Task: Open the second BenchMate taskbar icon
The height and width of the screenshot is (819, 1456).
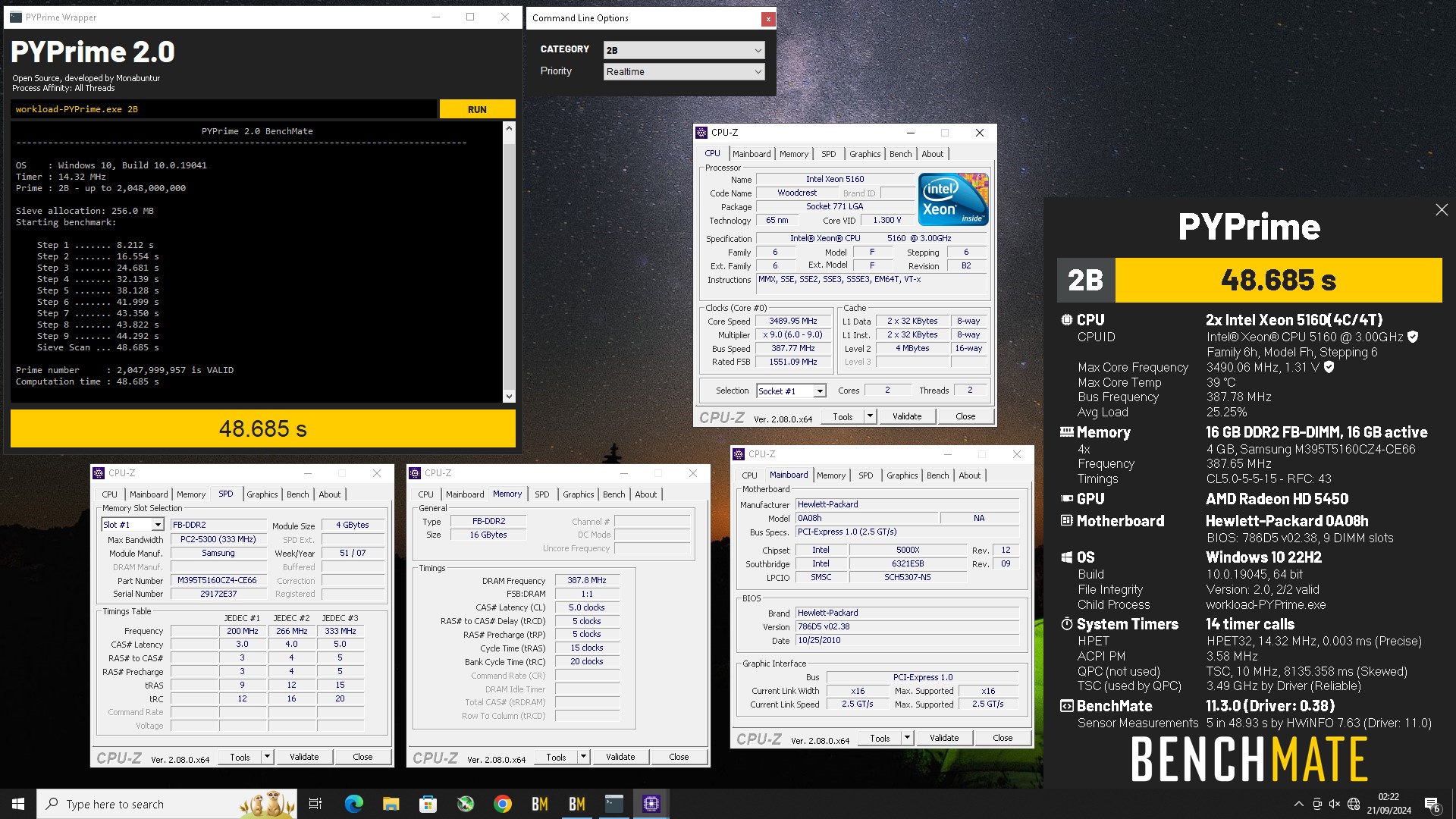Action: [576, 804]
